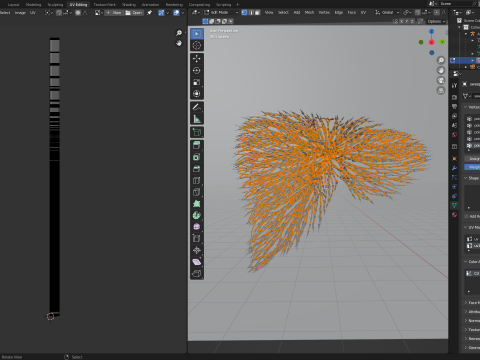Select the Smooth vertices tool
The image size is (480, 360).
197,227
